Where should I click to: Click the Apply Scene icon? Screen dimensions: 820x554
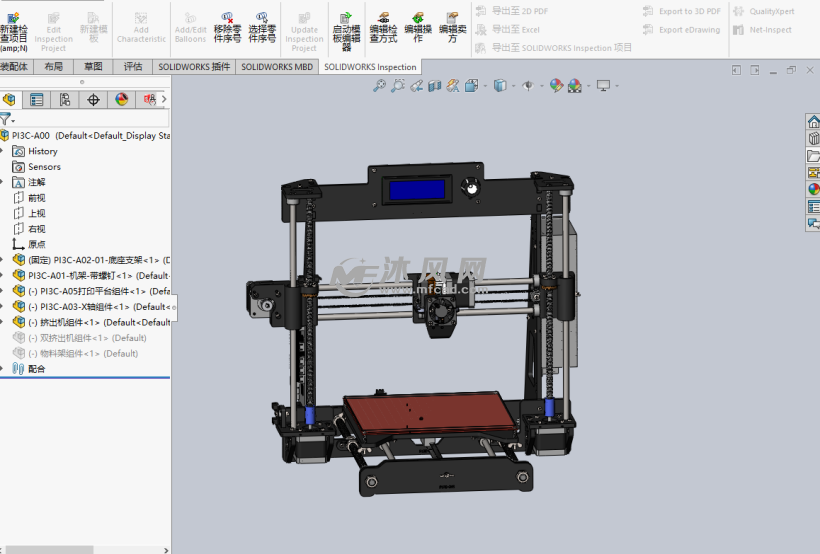[x=575, y=85]
